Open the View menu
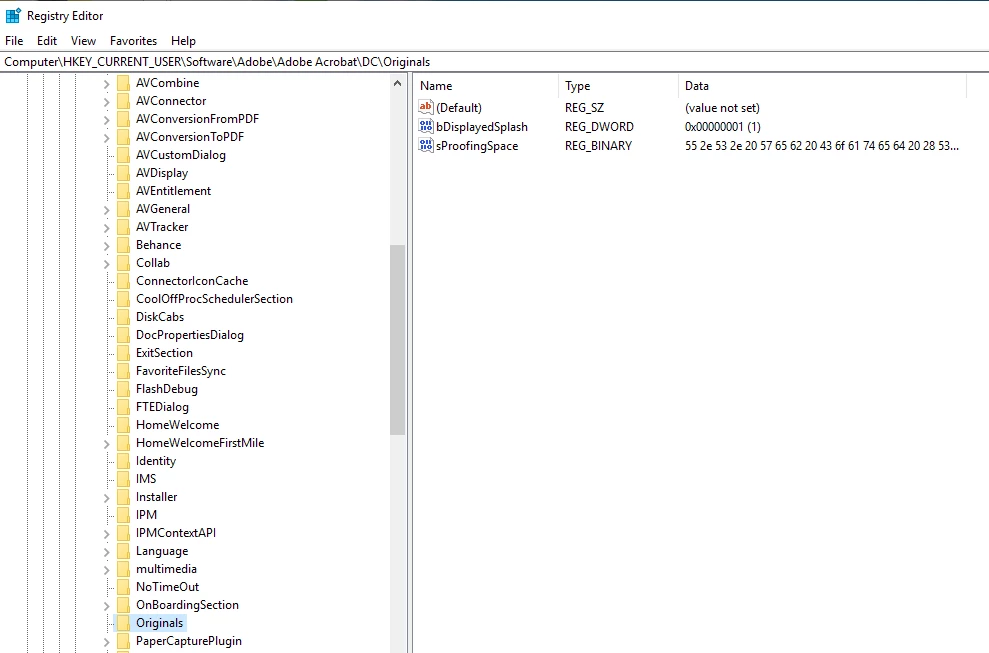The width and height of the screenshot is (989, 653). (x=83, y=40)
